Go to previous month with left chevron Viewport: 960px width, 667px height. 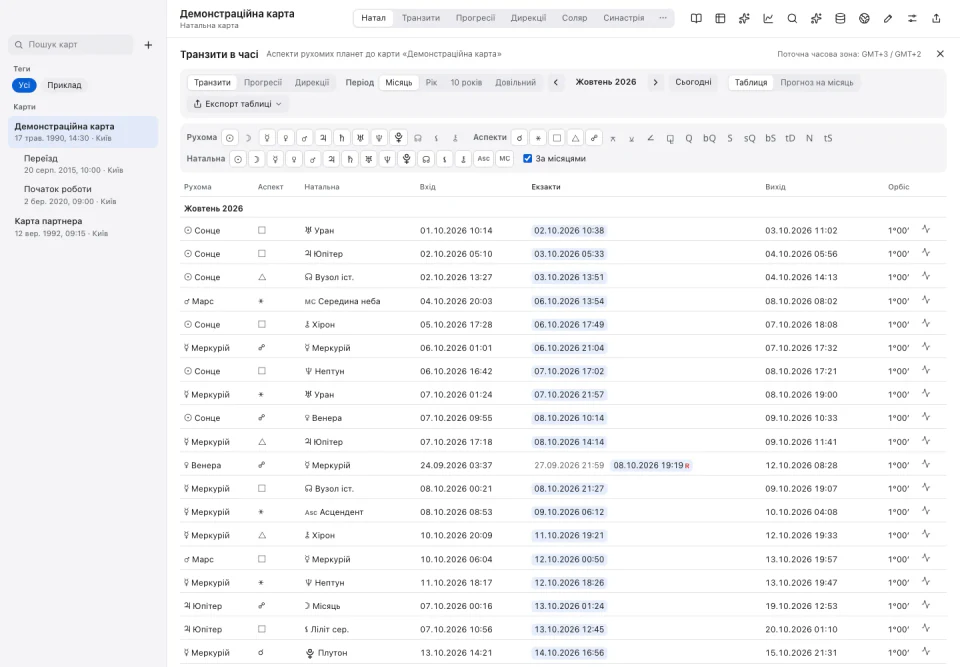pos(556,82)
